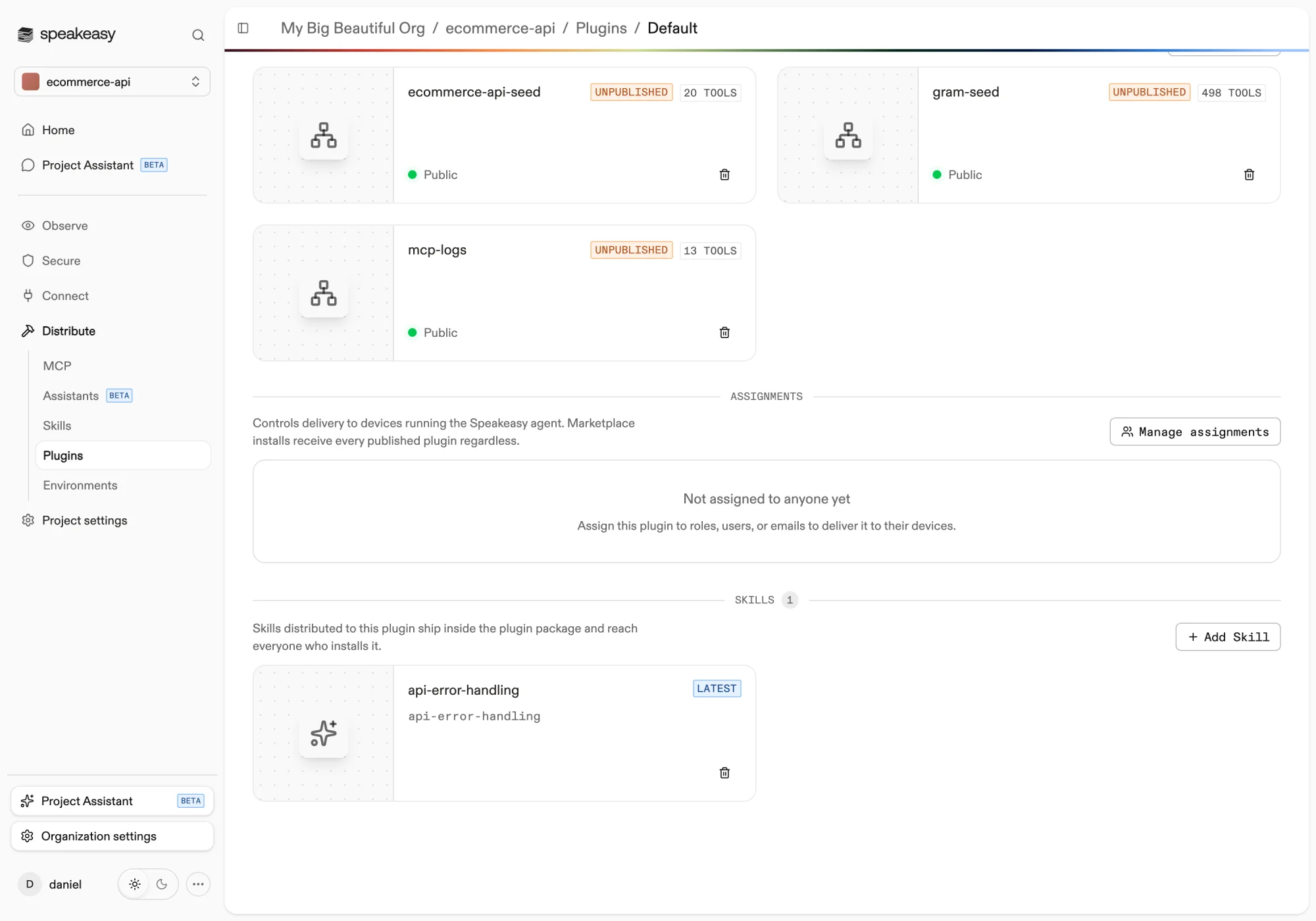Image resolution: width=1316 pixels, height=921 pixels.
Task: Open the gram-seed card thumbnail
Action: pyautogui.click(x=848, y=135)
